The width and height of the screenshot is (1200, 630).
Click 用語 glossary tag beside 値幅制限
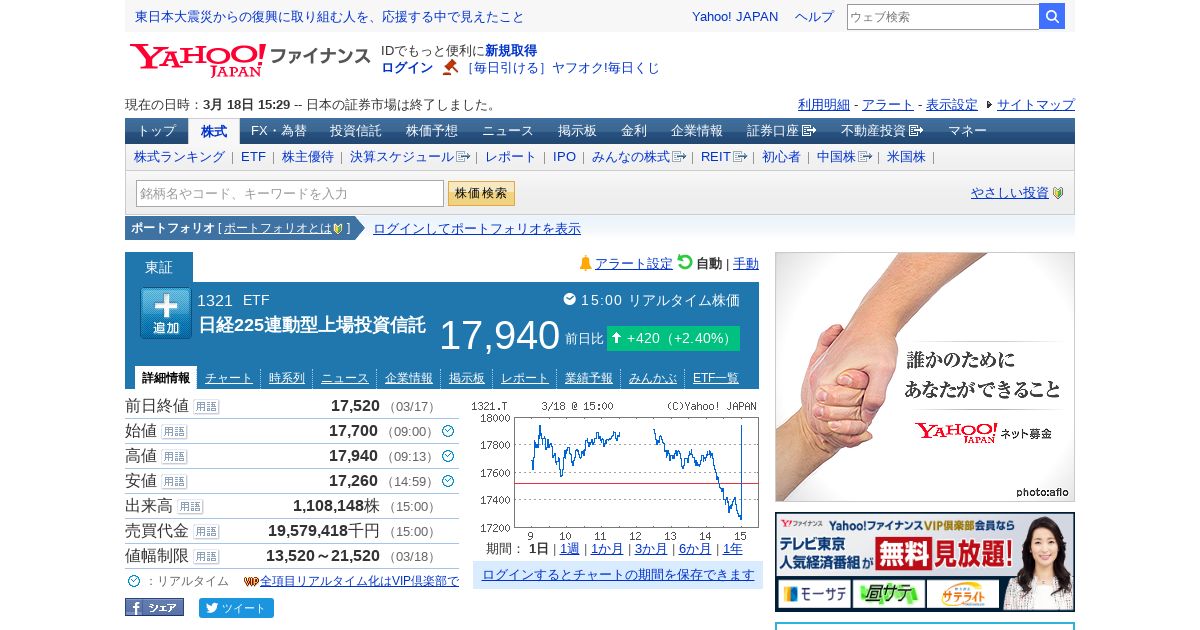(x=206, y=557)
